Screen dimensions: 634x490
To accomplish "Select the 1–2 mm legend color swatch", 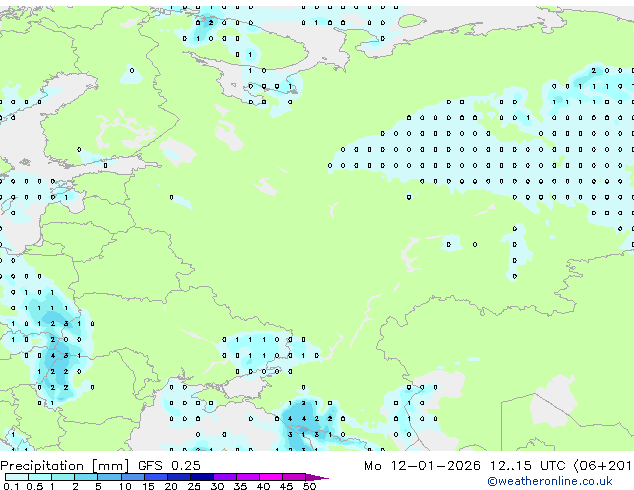I will 63,477.
